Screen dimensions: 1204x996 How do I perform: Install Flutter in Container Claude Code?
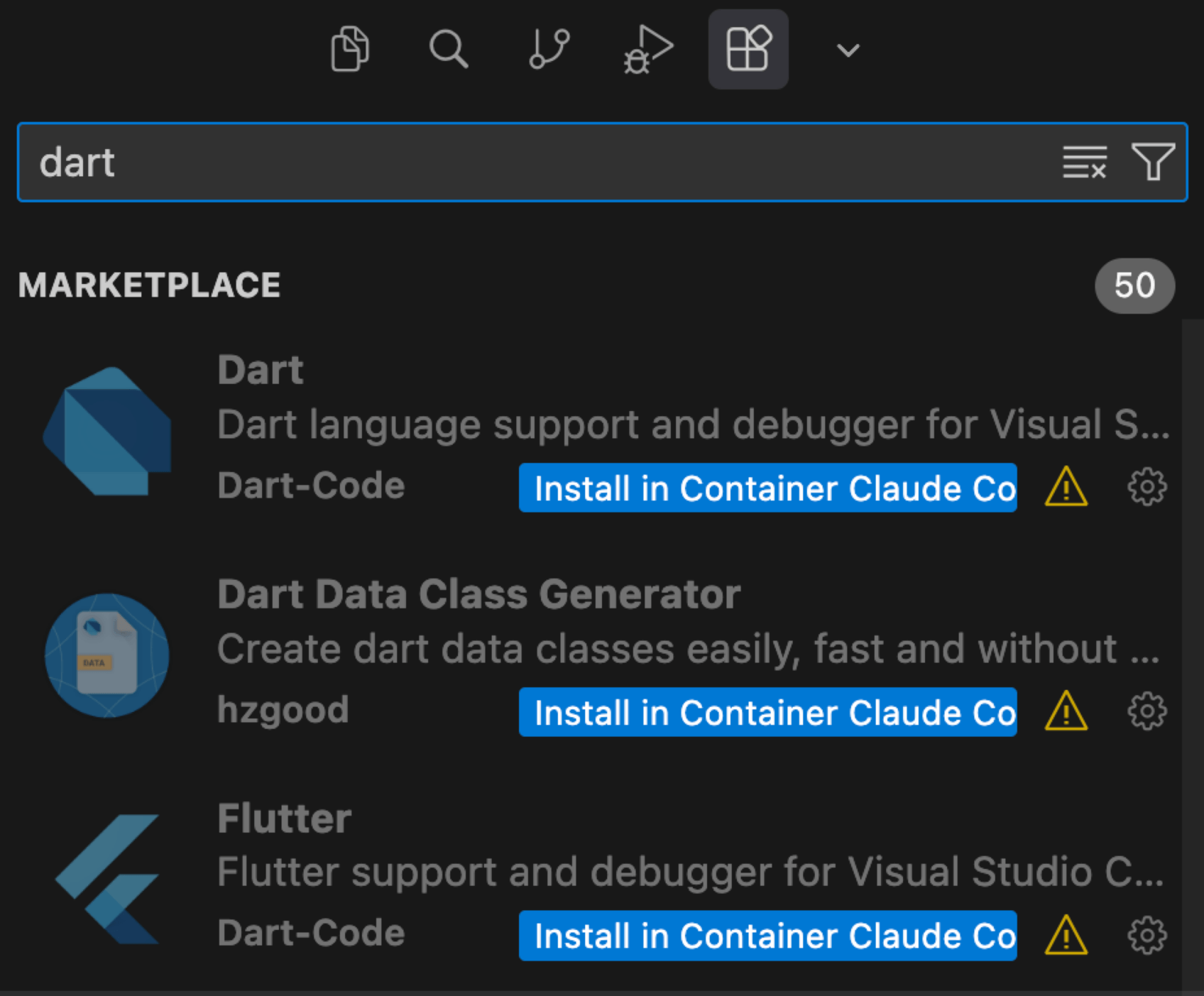tap(767, 936)
